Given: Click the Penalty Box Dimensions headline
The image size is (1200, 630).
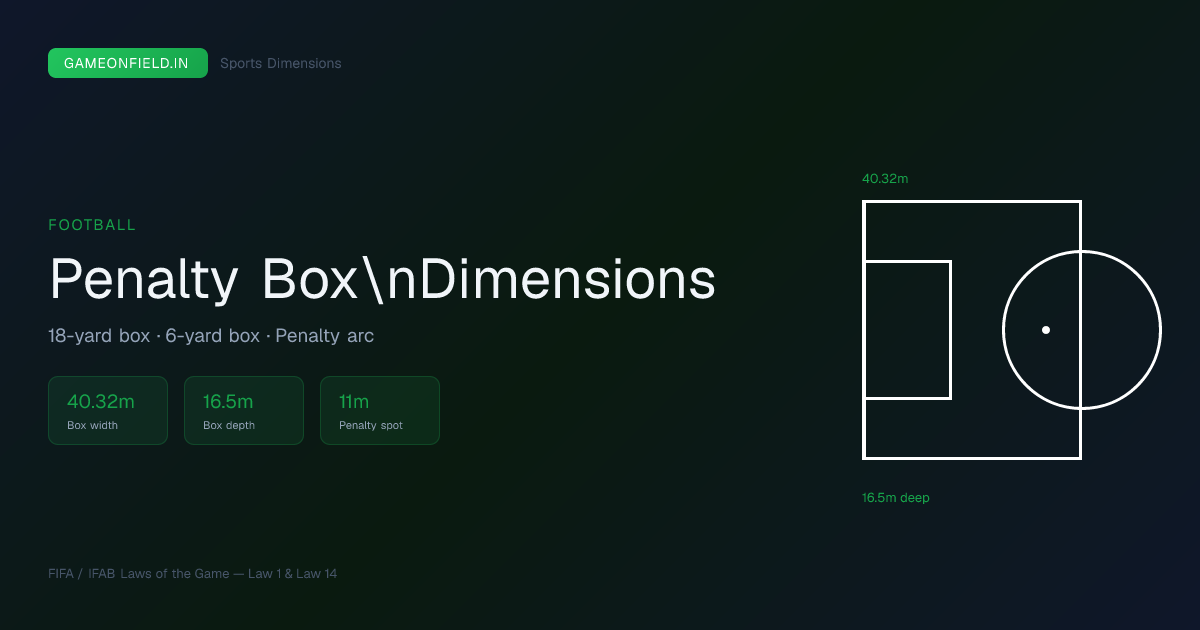Looking at the screenshot, I should click(x=382, y=279).
